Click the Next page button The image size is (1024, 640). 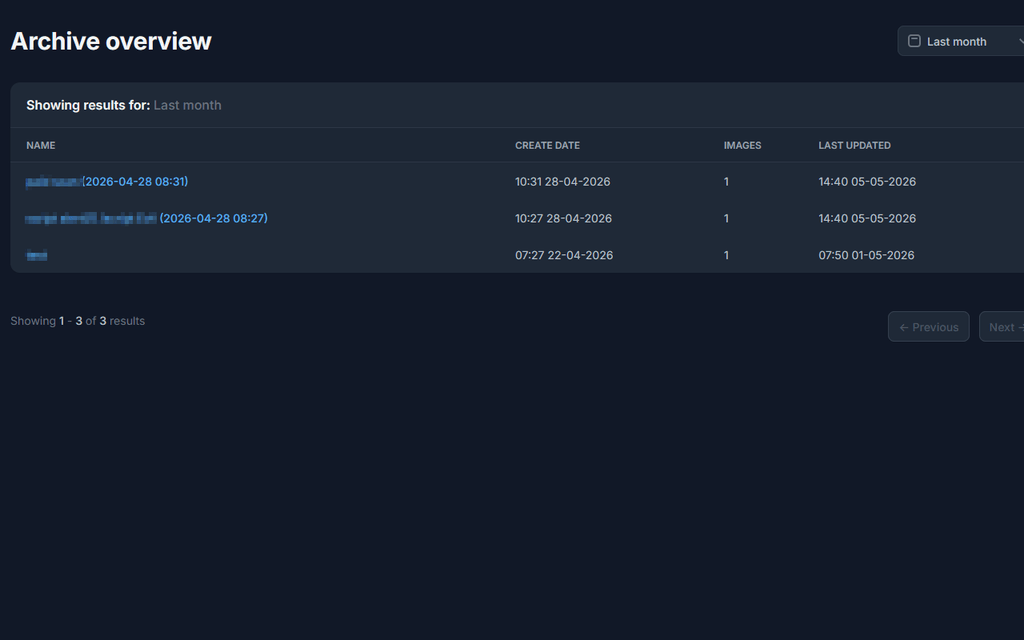tap(1002, 327)
